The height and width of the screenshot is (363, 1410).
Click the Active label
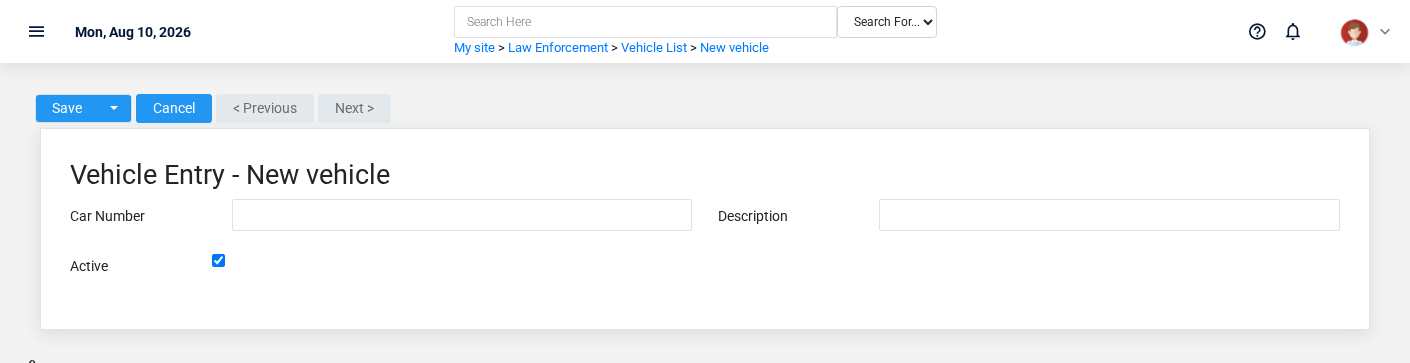coord(89,266)
